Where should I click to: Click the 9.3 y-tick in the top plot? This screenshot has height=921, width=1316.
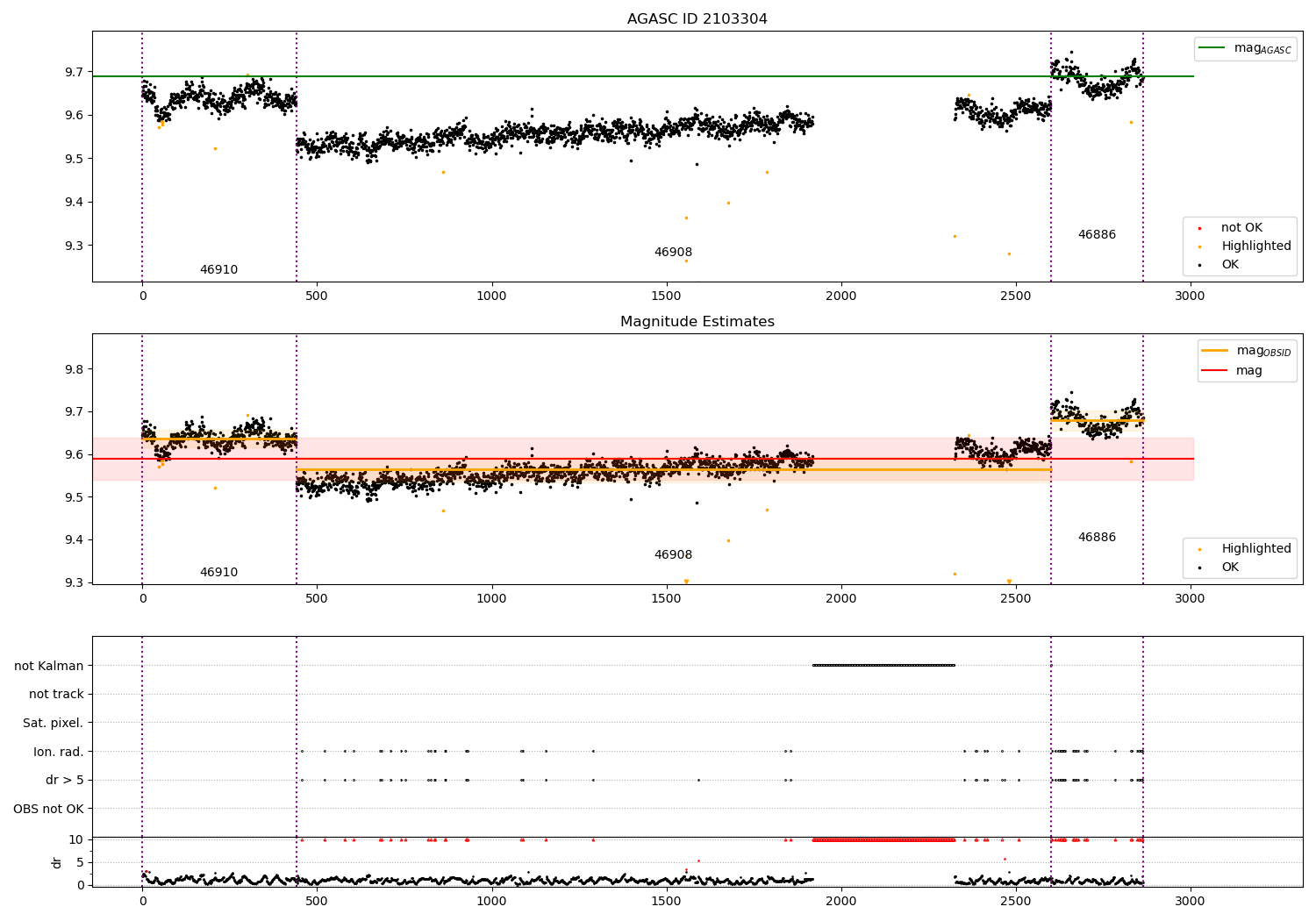(73, 246)
